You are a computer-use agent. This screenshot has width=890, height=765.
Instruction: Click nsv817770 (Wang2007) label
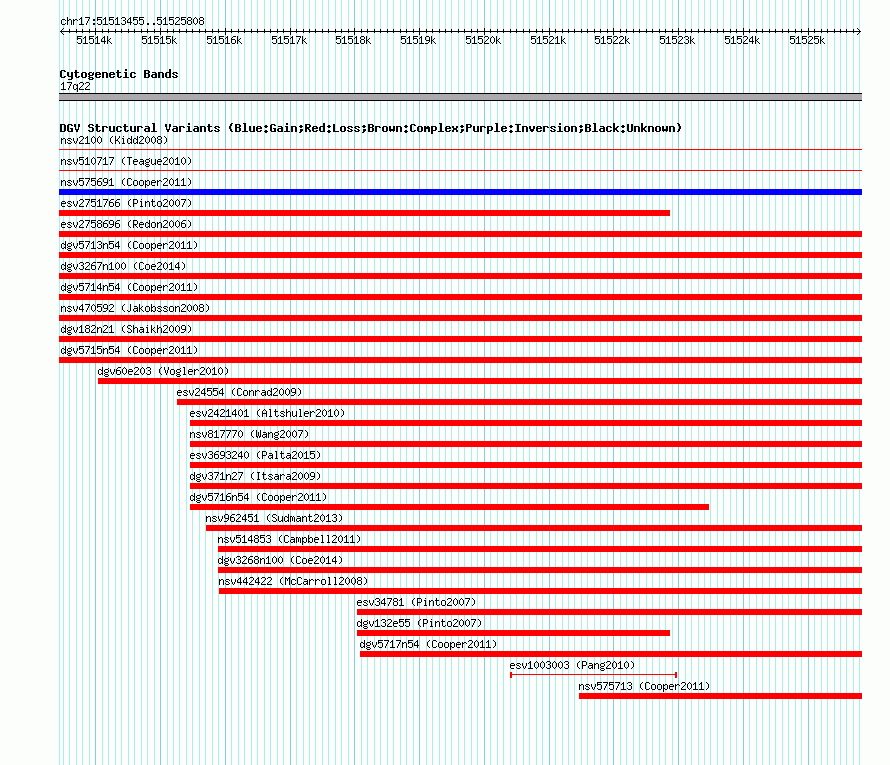coord(249,434)
